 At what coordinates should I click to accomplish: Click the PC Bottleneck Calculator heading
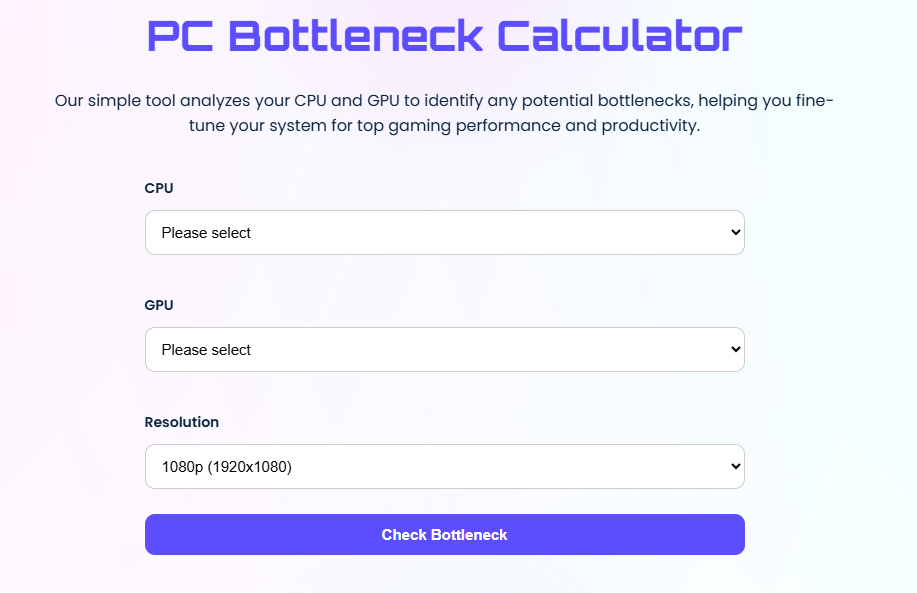(444, 35)
